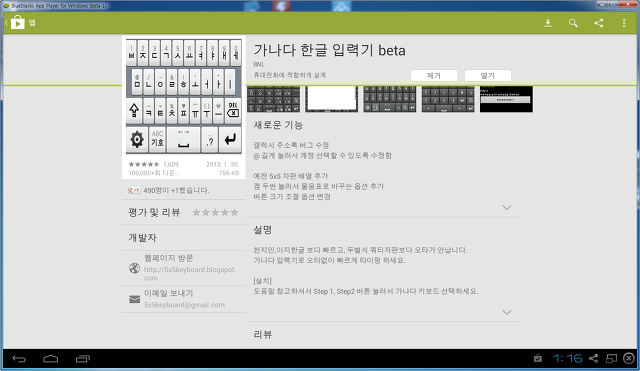640x371 pixels.
Task: Open the third keyboard screenshot thumbnail
Action: point(390,99)
